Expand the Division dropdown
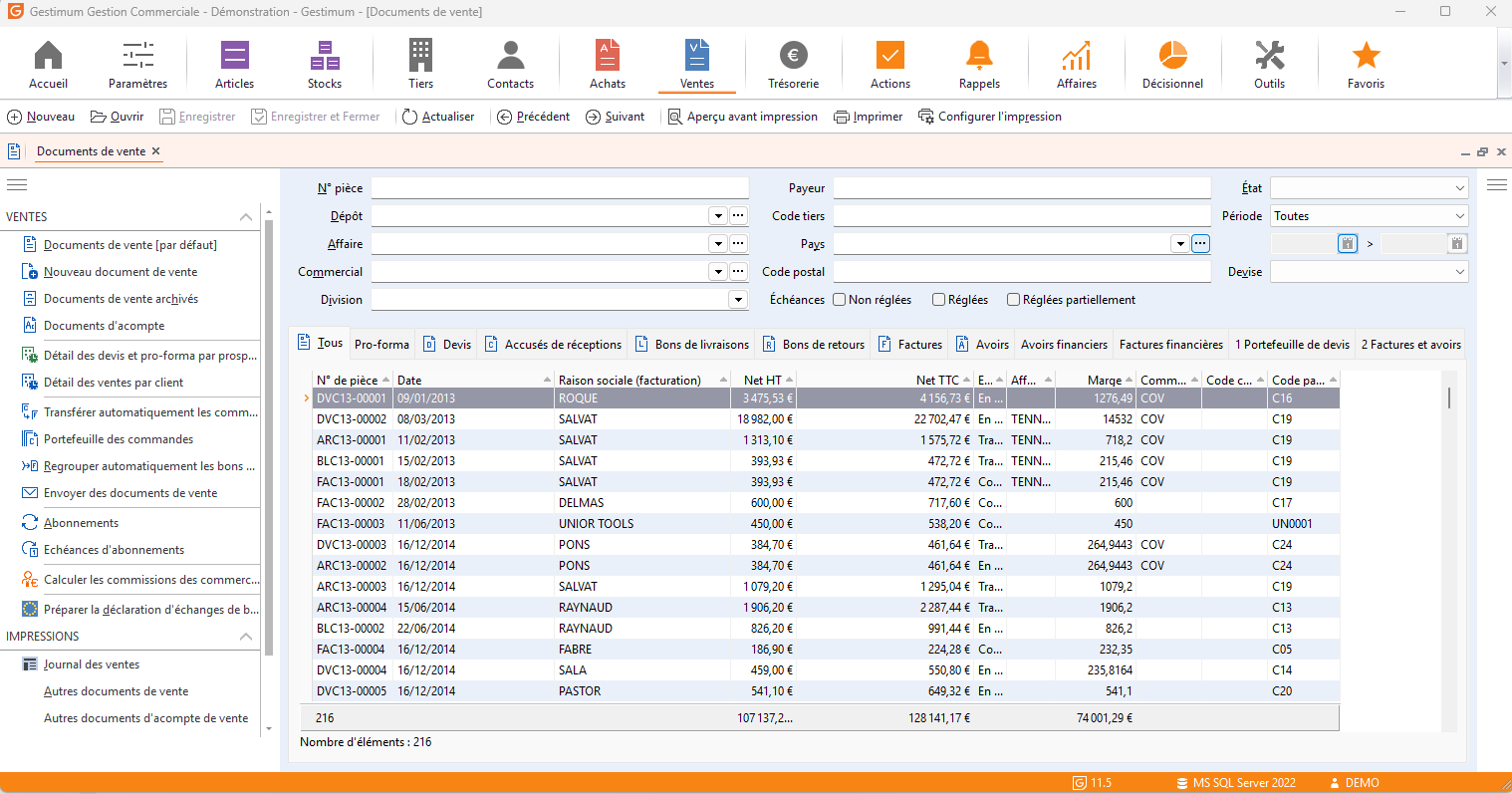Image resolution: width=1512 pixels, height=794 pixels. 738,300
